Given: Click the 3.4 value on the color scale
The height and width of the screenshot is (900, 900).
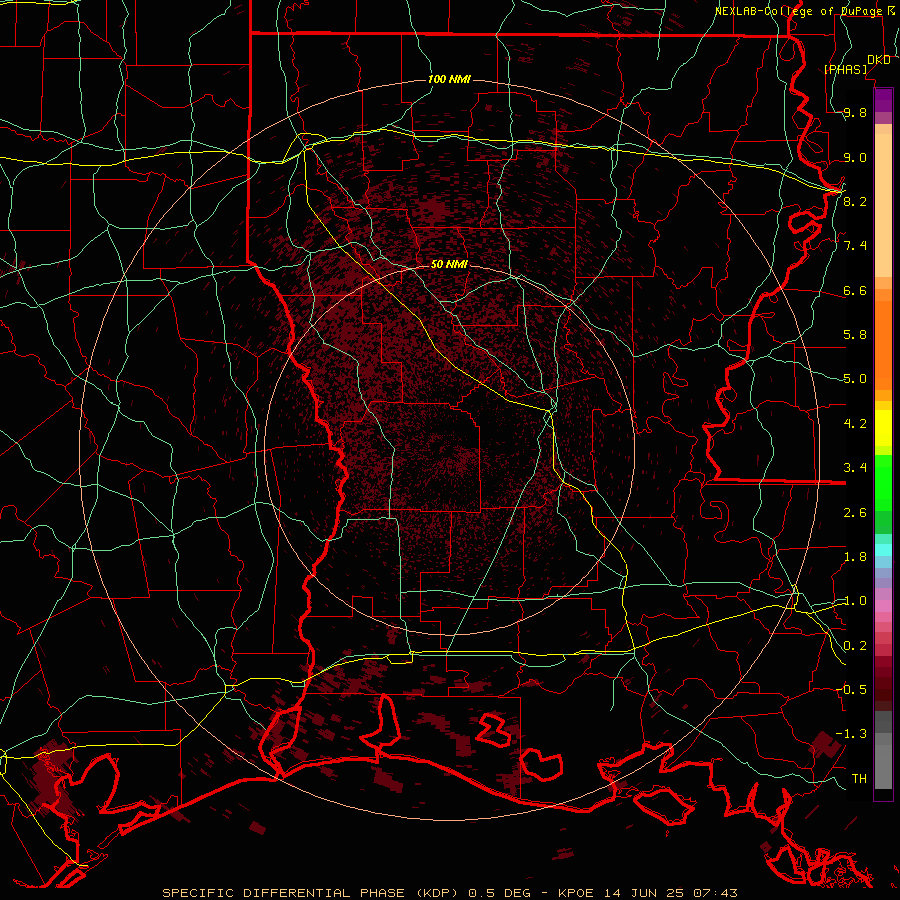Looking at the screenshot, I should [x=855, y=467].
